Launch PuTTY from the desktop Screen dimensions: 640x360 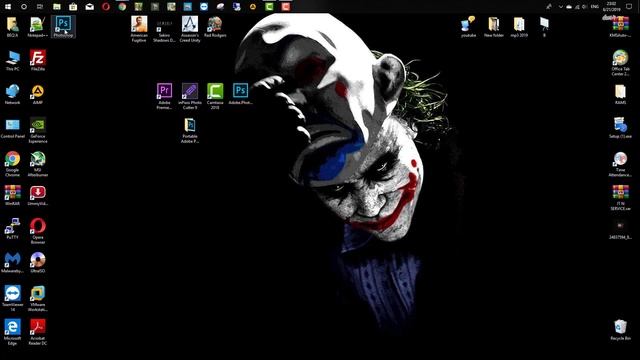[12, 229]
